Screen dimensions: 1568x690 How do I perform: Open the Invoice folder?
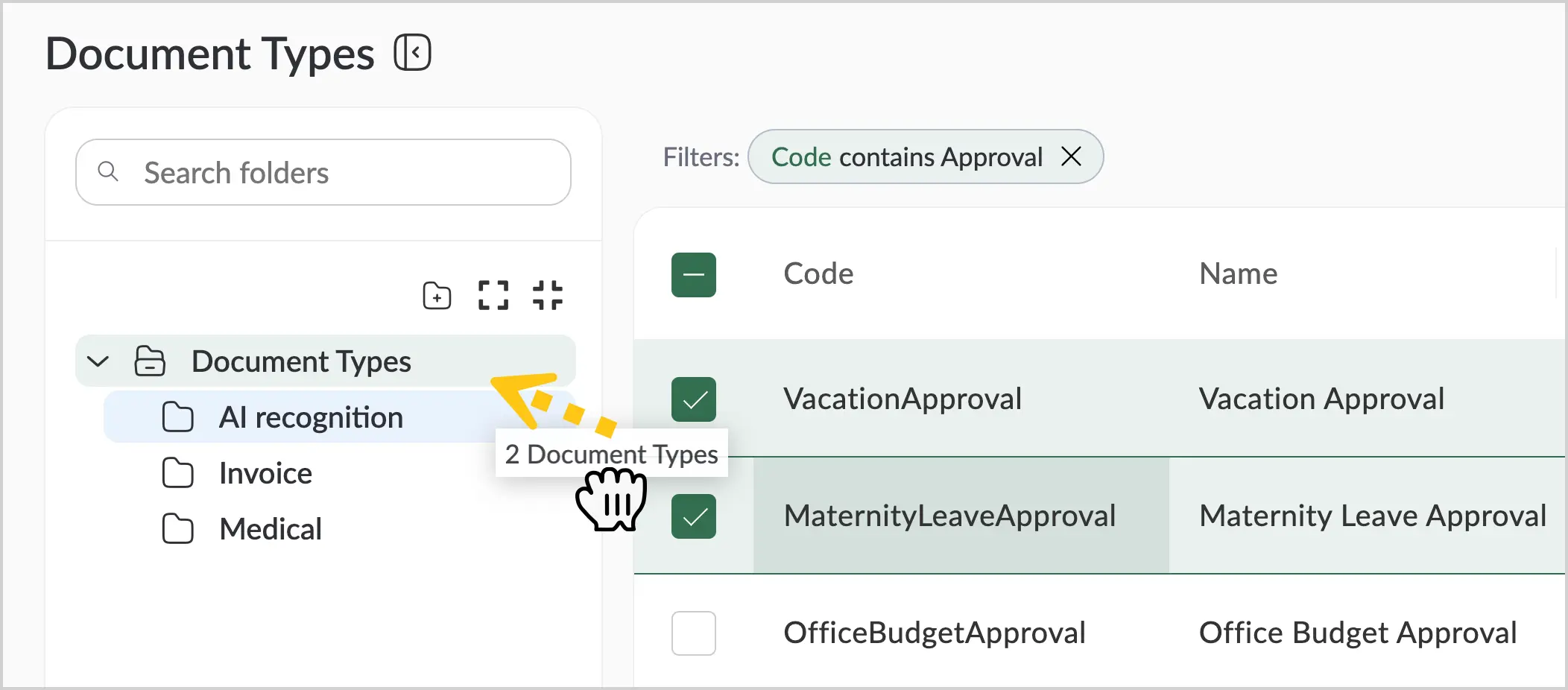point(266,473)
